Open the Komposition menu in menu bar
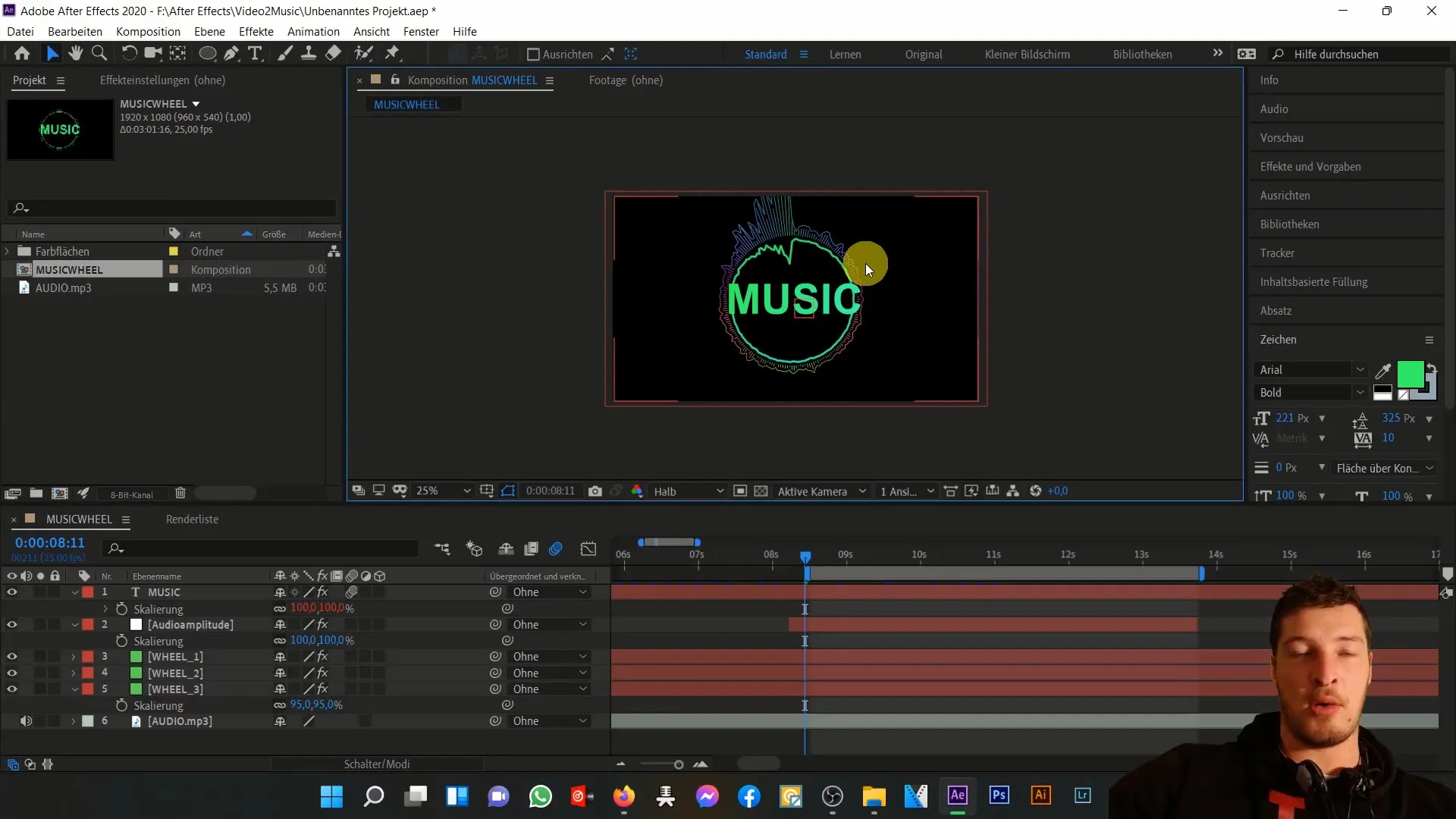This screenshot has height=819, width=1456. tap(148, 31)
